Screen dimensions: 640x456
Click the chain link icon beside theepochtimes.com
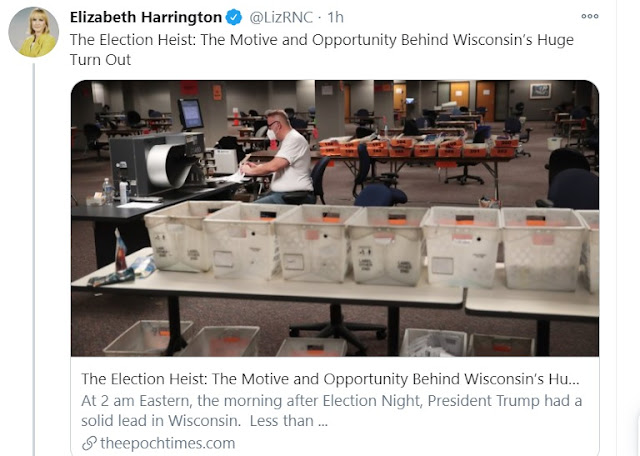click(89, 443)
